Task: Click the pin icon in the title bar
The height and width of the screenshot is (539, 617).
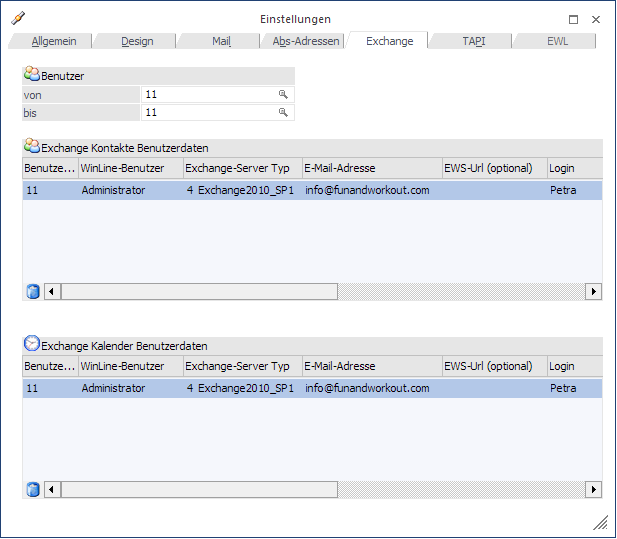Action: point(18,18)
